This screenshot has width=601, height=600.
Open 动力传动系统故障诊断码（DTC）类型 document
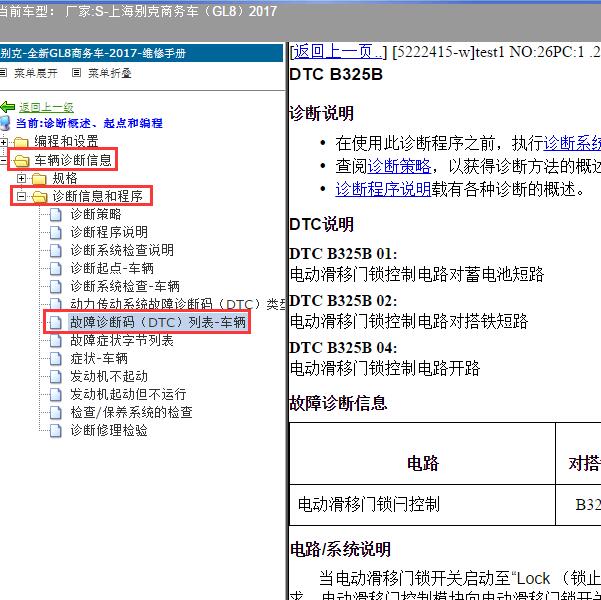(177, 304)
